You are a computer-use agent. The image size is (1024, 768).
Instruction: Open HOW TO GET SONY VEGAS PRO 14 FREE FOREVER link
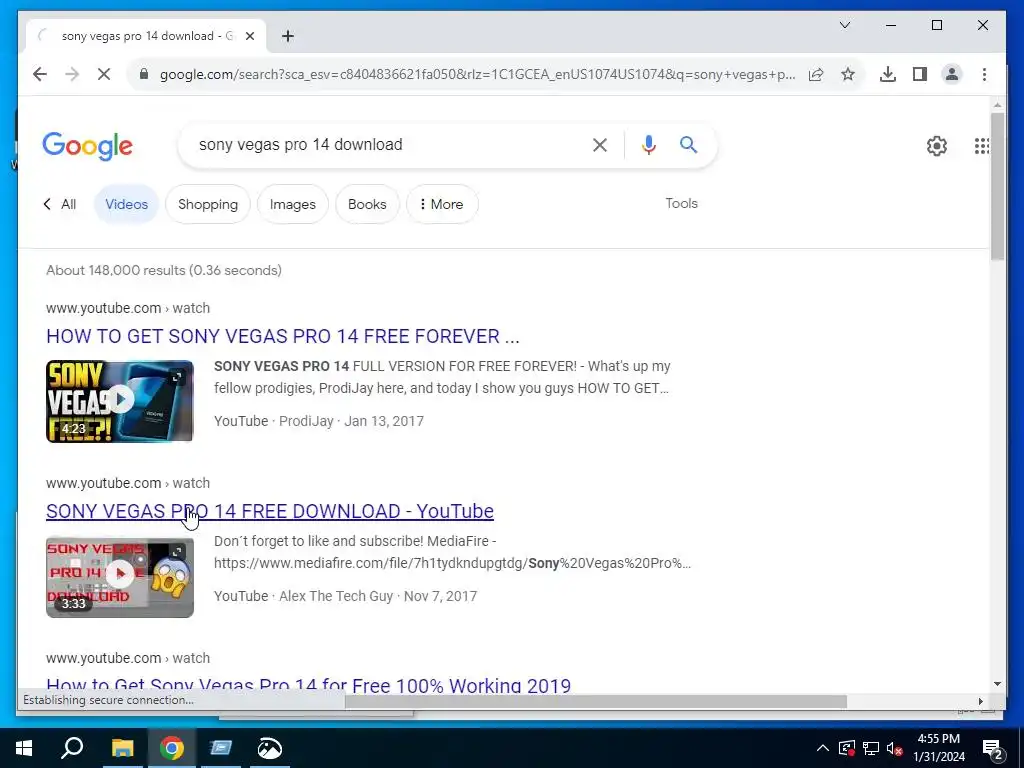(x=283, y=336)
